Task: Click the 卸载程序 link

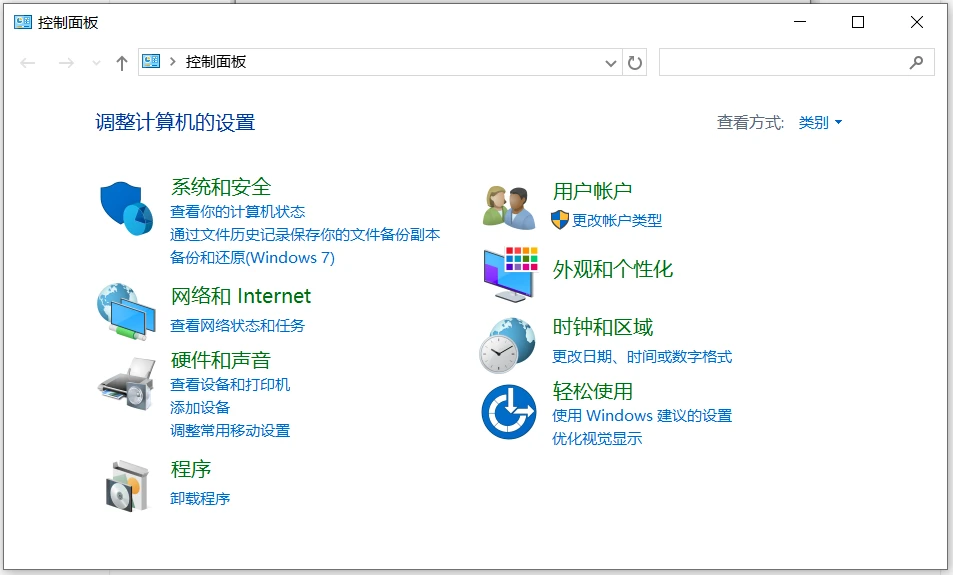Action: pos(200,499)
